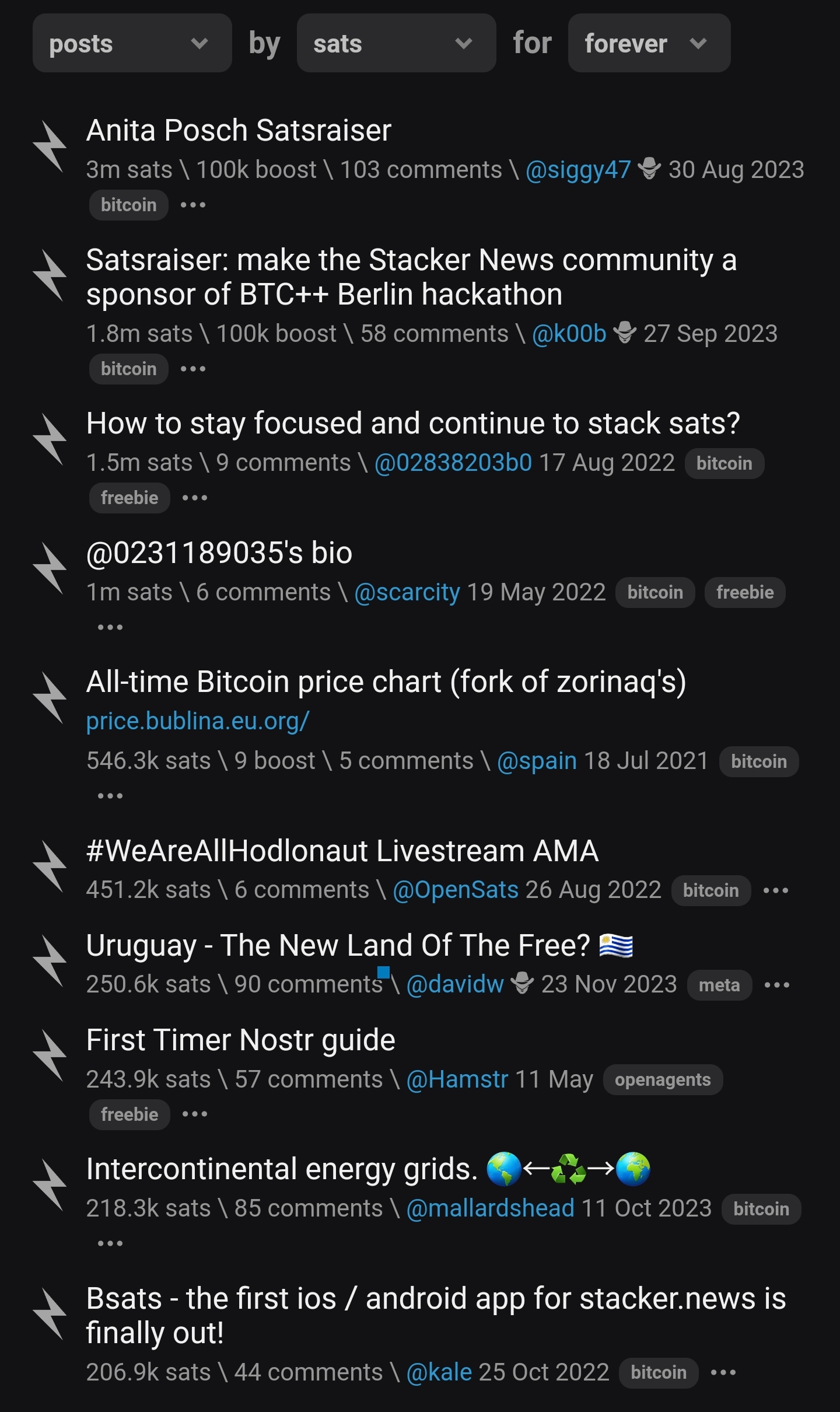Viewport: 840px width, 1412px height.
Task: Open three-dot menu on the OpenSats livestream post
Action: [776, 890]
